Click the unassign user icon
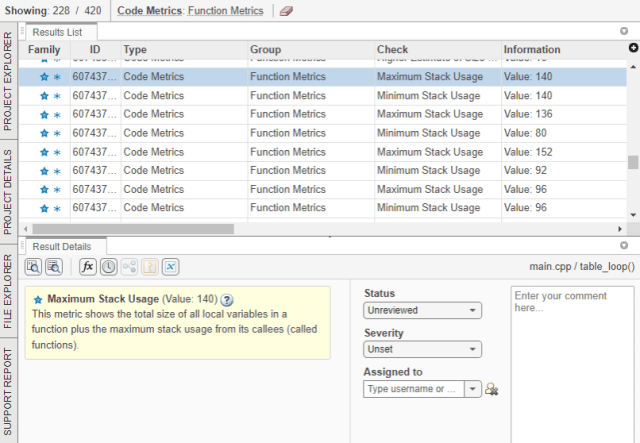The width and height of the screenshot is (640, 443). click(x=491, y=389)
